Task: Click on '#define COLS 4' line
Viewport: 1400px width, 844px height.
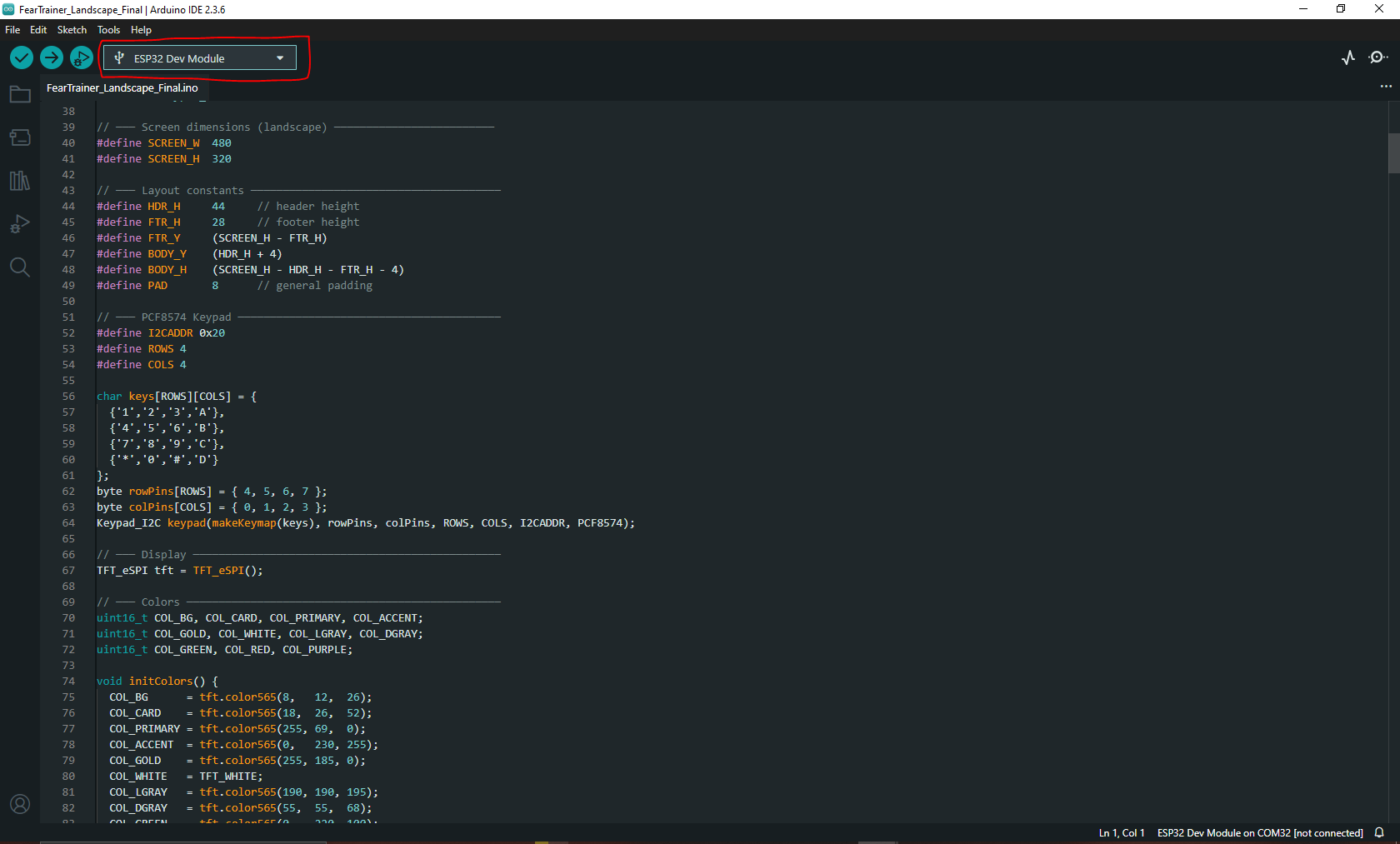Action: (x=142, y=365)
